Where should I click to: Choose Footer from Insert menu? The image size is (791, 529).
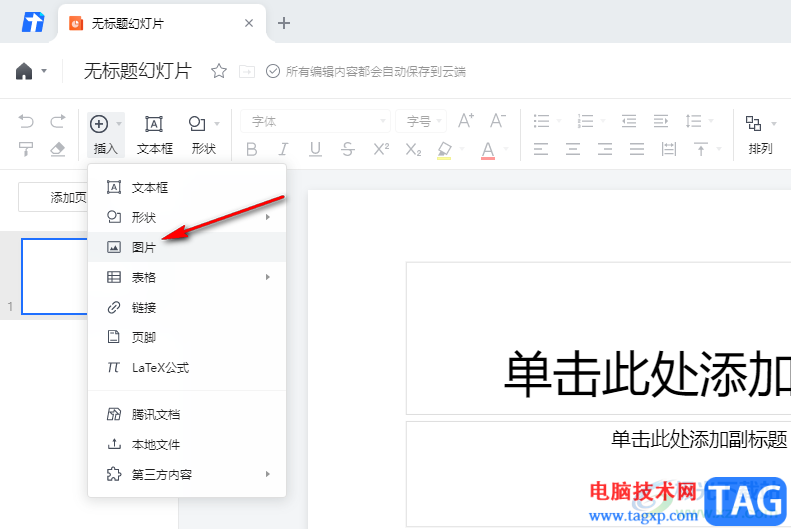(x=187, y=337)
